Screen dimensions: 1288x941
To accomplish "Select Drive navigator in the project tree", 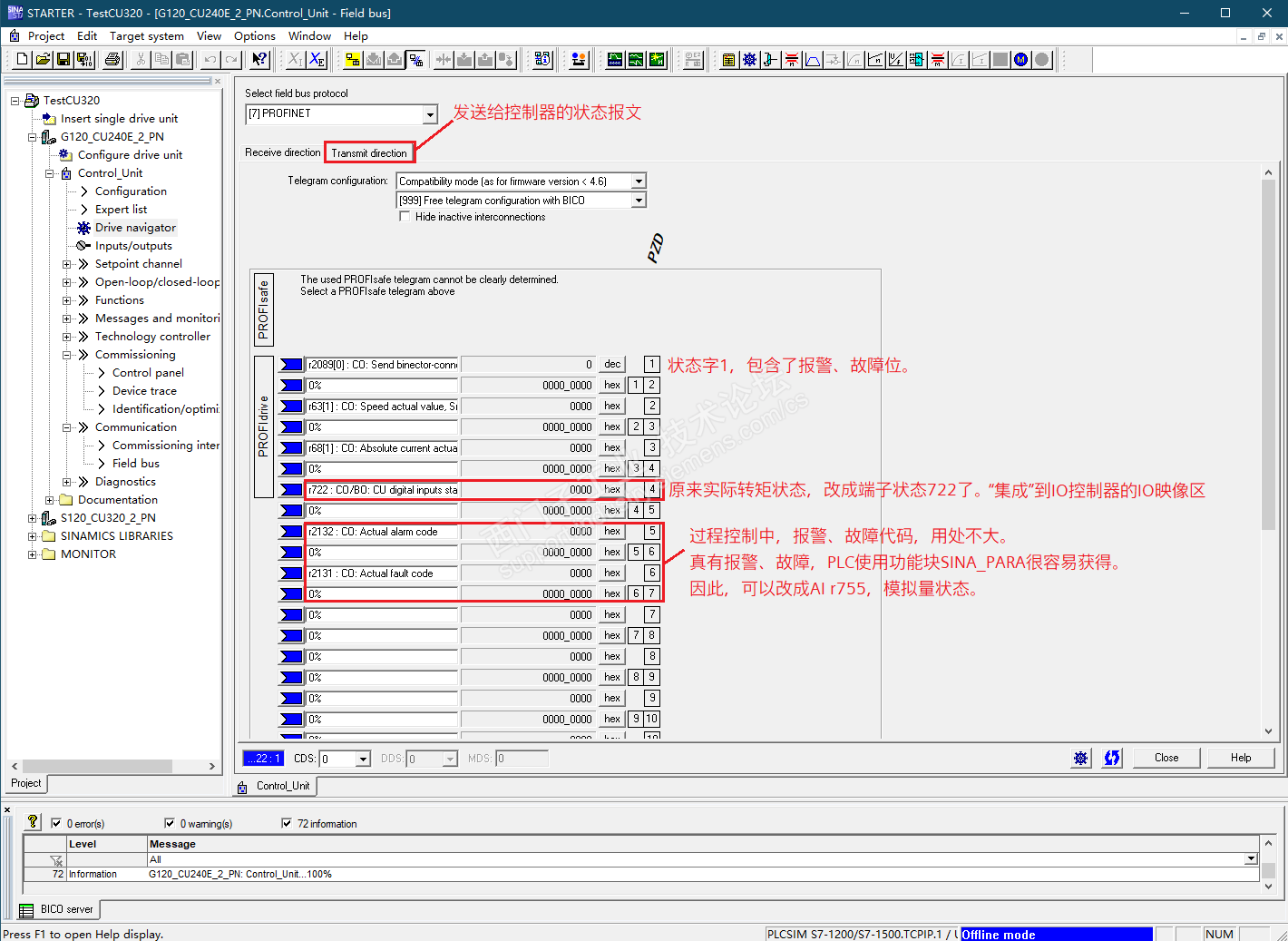I will pos(135,228).
